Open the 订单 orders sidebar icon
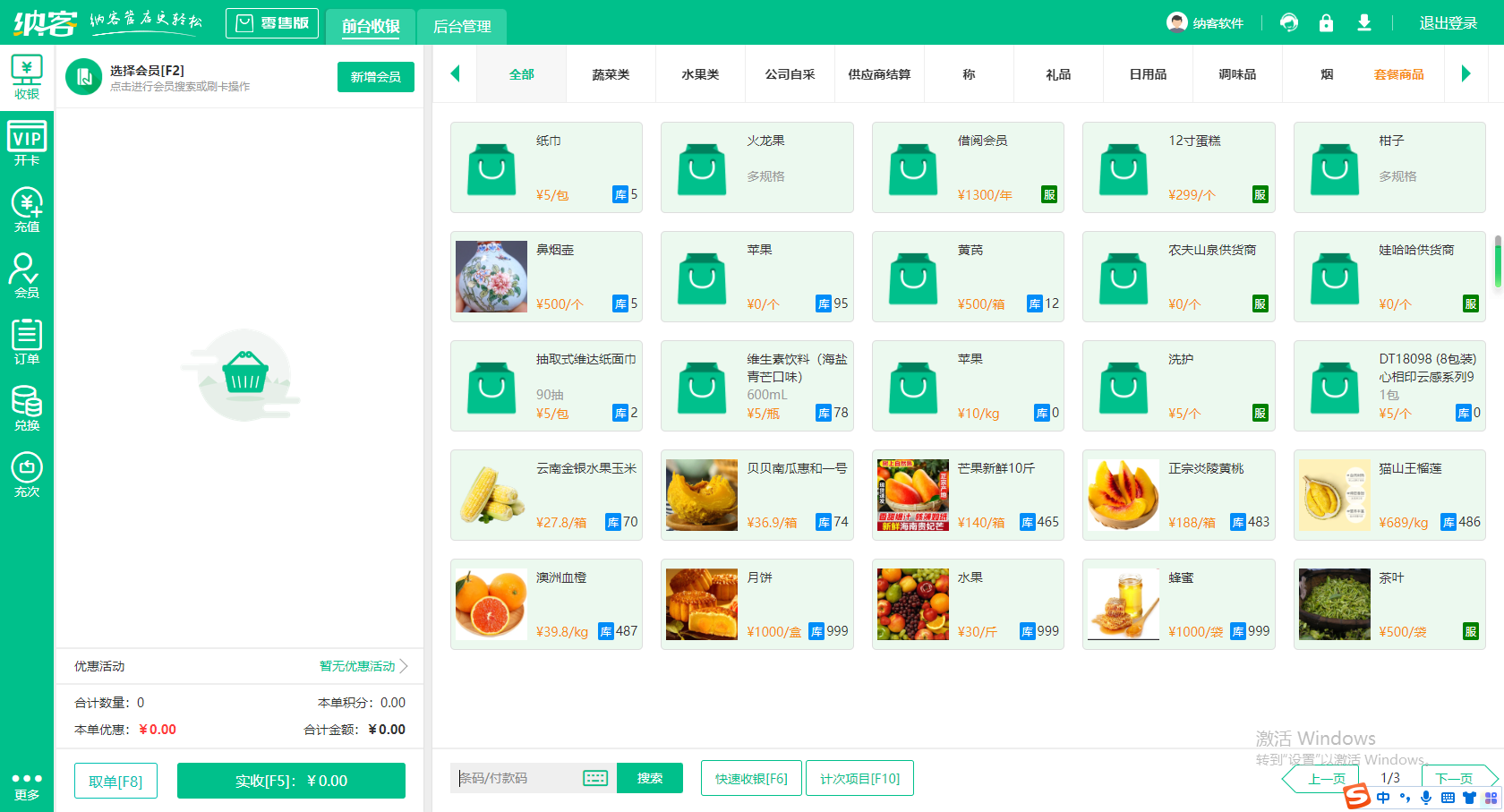The height and width of the screenshot is (812, 1504). pyautogui.click(x=27, y=342)
